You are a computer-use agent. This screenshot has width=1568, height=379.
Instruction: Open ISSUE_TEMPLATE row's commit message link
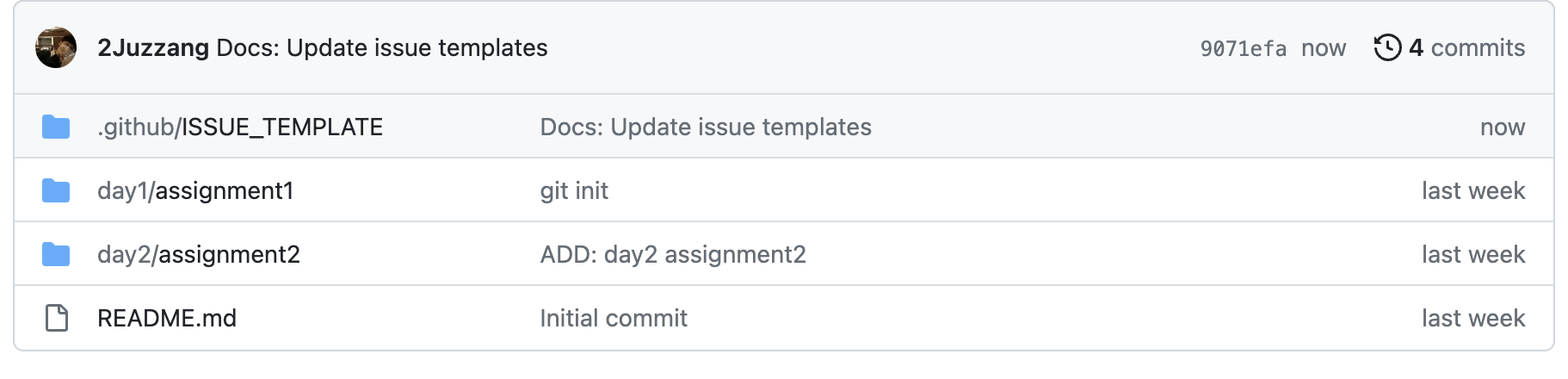(705, 127)
